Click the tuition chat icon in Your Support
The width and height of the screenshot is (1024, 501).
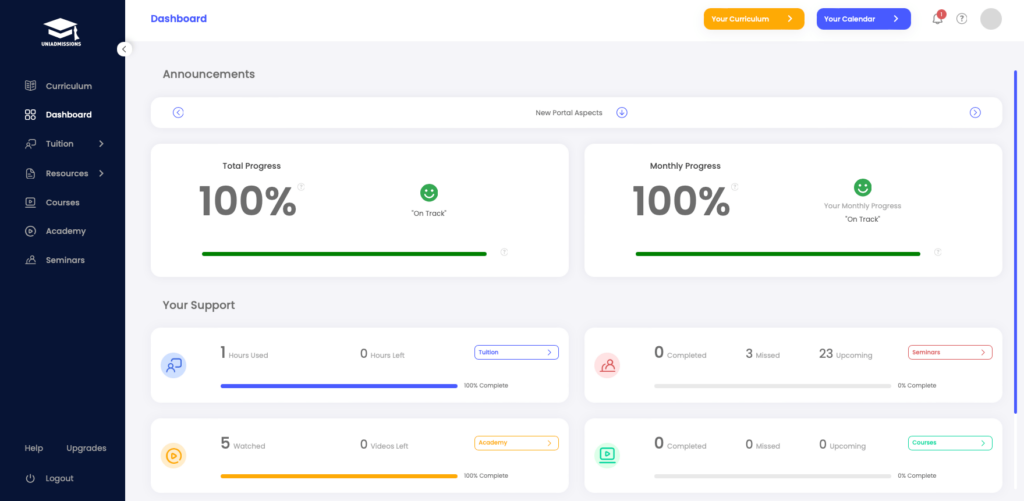pyautogui.click(x=173, y=366)
